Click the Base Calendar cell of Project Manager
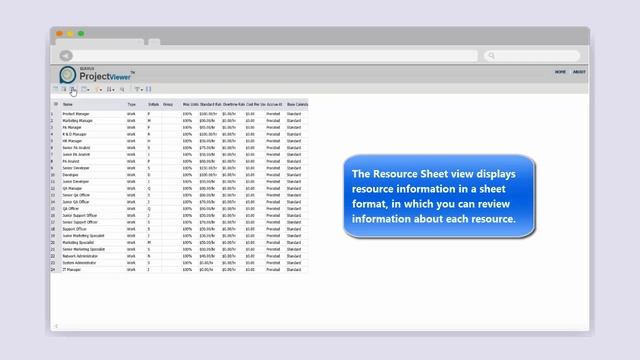Image resolution: width=640 pixels, height=360 pixels. (294, 114)
